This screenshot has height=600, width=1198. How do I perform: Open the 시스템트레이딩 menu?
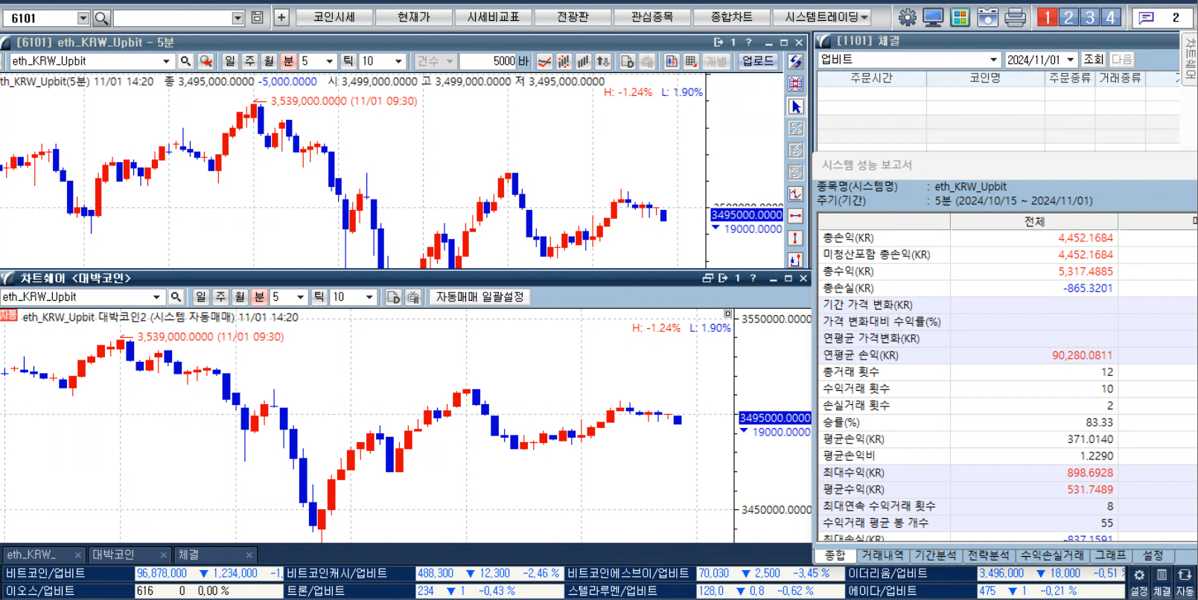826,18
